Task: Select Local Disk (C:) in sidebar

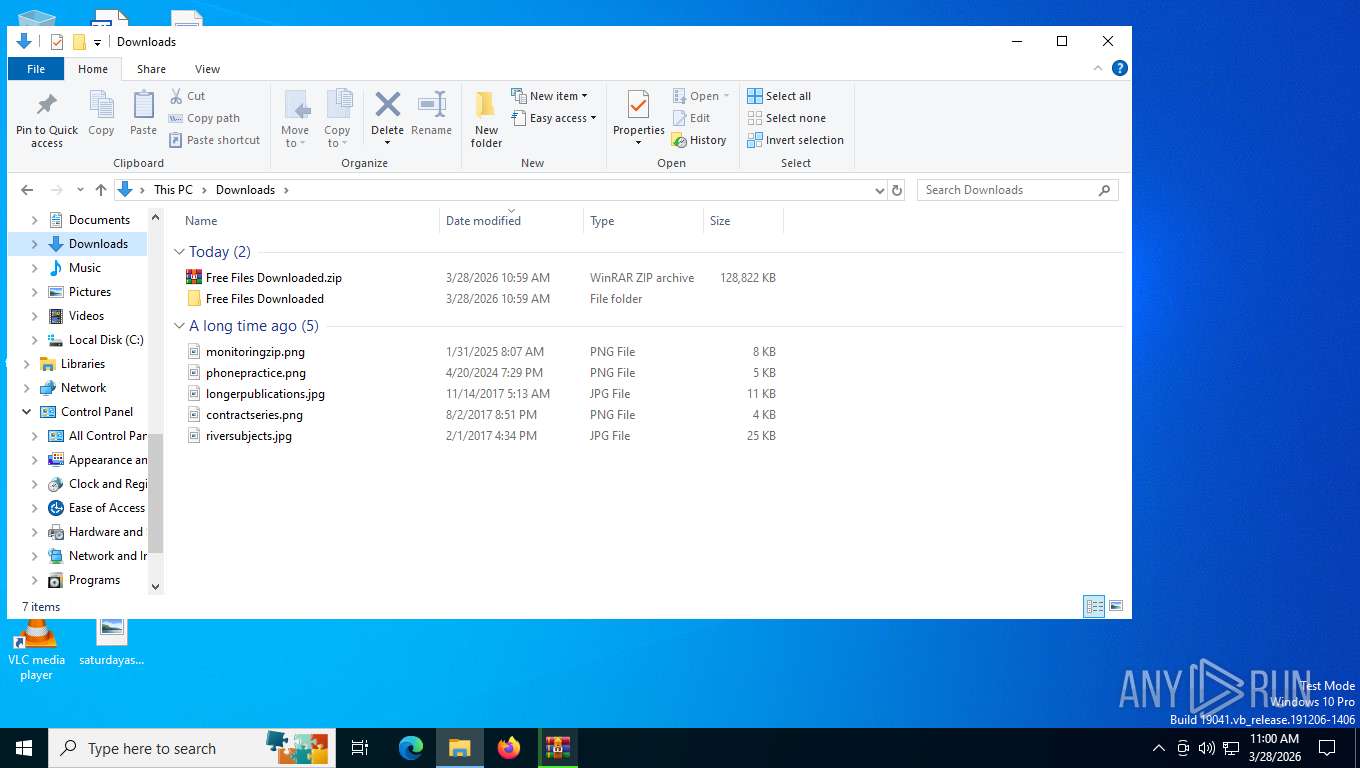Action: [x=106, y=340]
